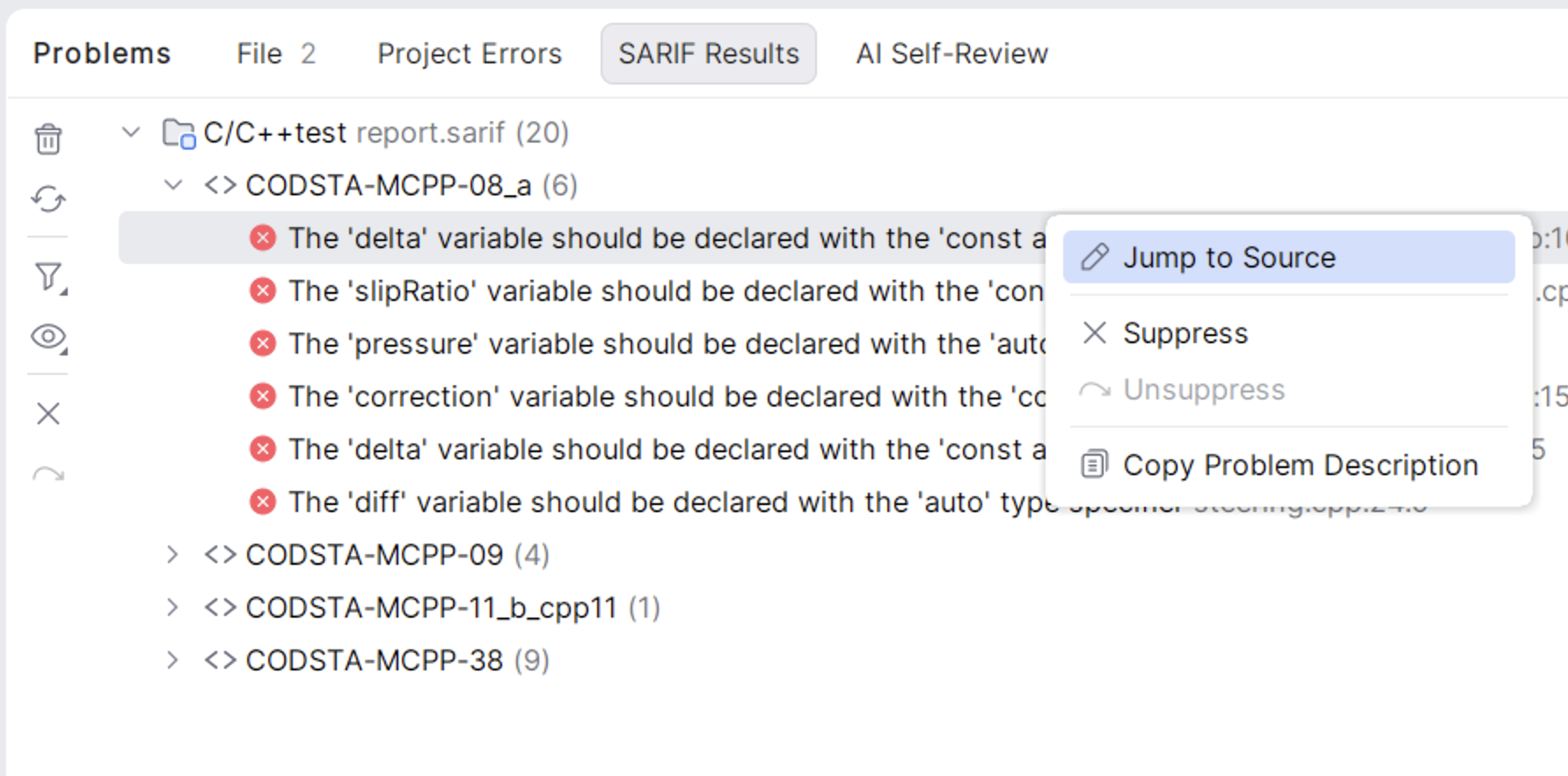Click error icon beside 'slipRatio' problem
The height and width of the screenshot is (776, 1568).
tap(262, 290)
